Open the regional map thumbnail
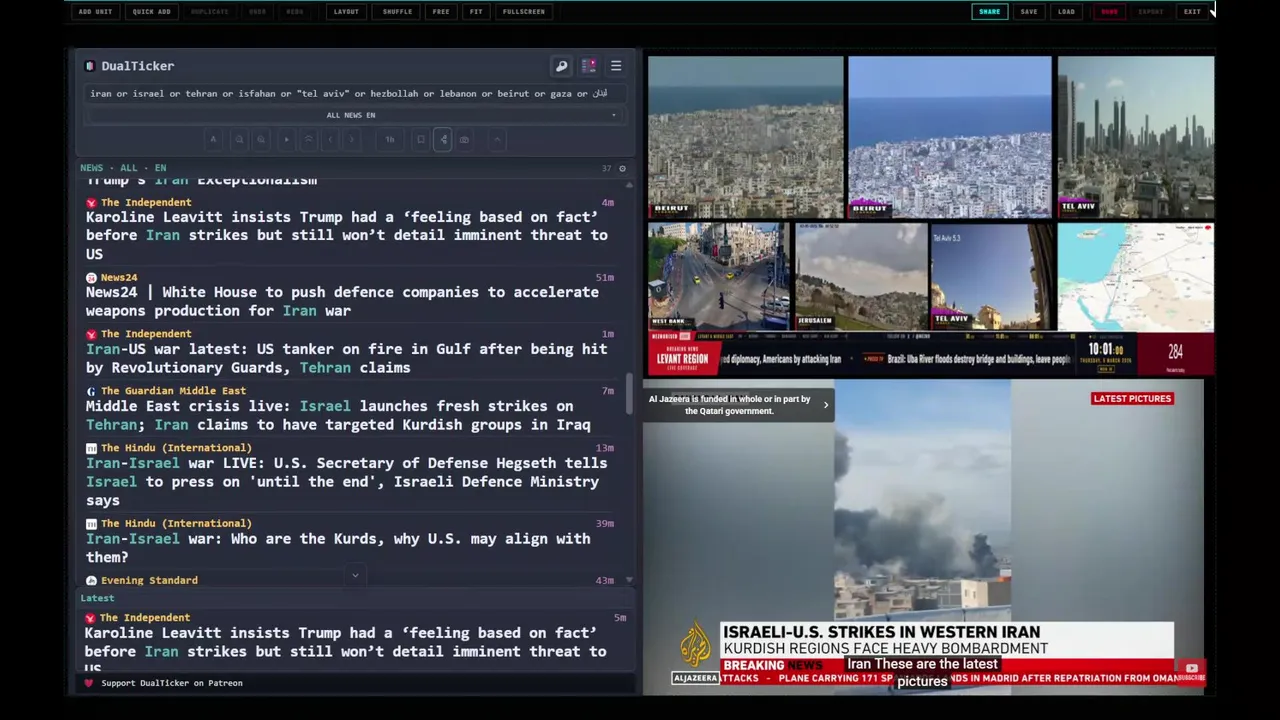1280x720 pixels. [1136, 276]
